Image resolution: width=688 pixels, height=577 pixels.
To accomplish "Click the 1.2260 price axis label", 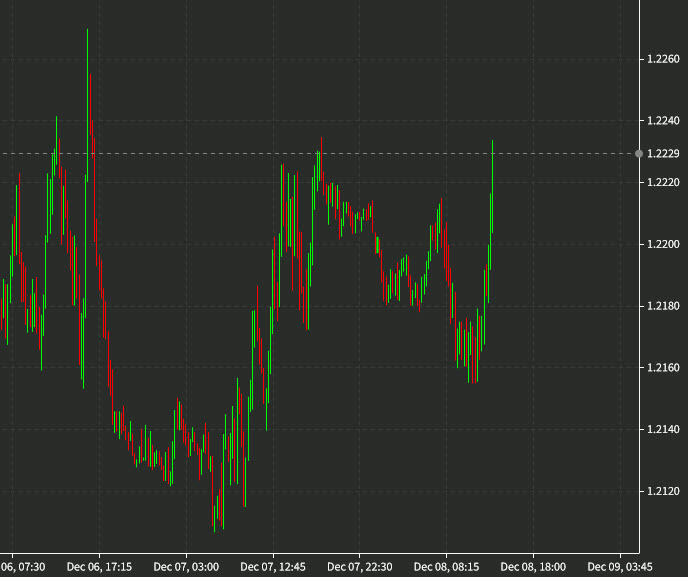I will point(663,59).
